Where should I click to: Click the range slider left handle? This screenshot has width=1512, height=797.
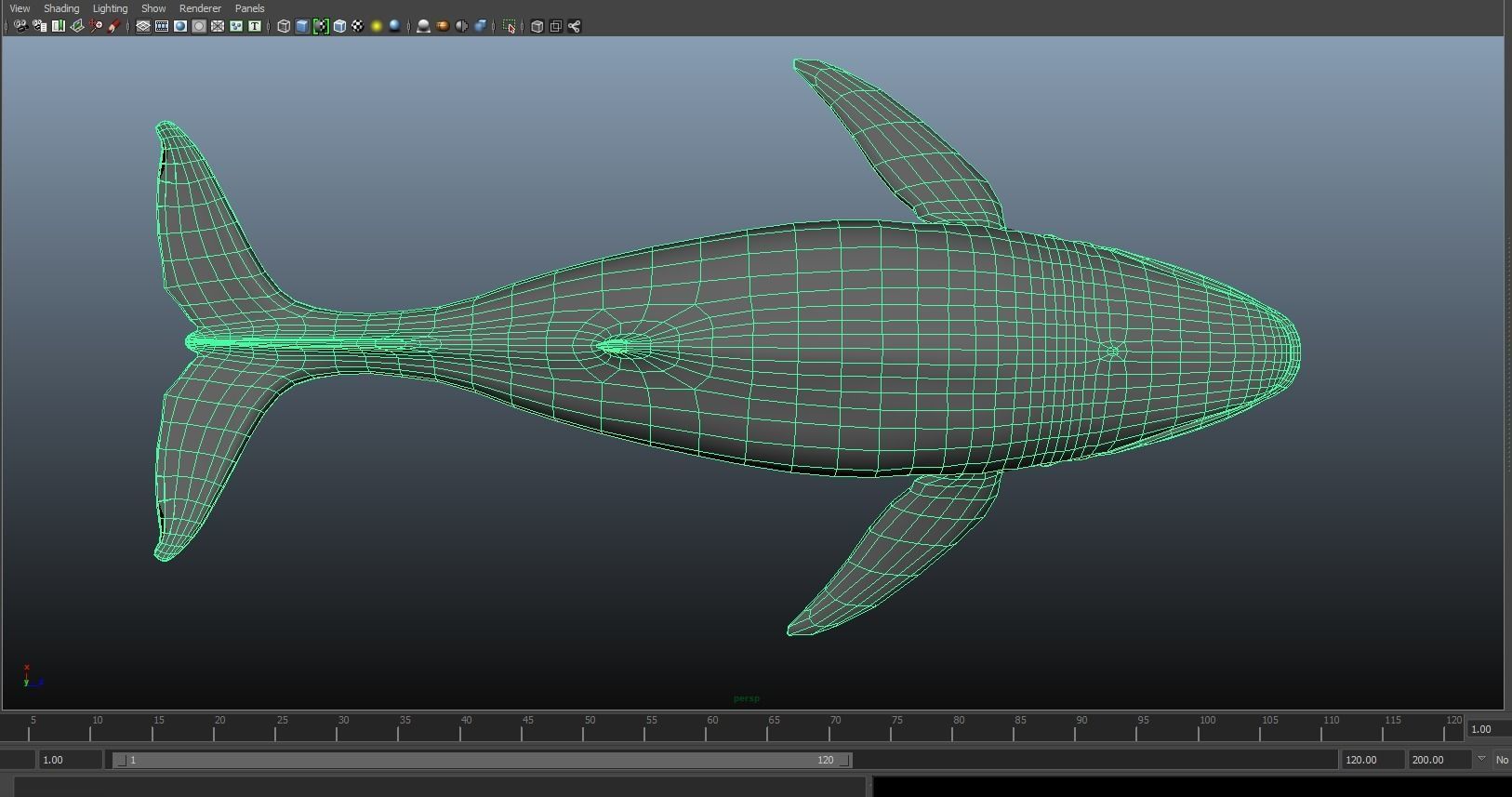[x=120, y=760]
